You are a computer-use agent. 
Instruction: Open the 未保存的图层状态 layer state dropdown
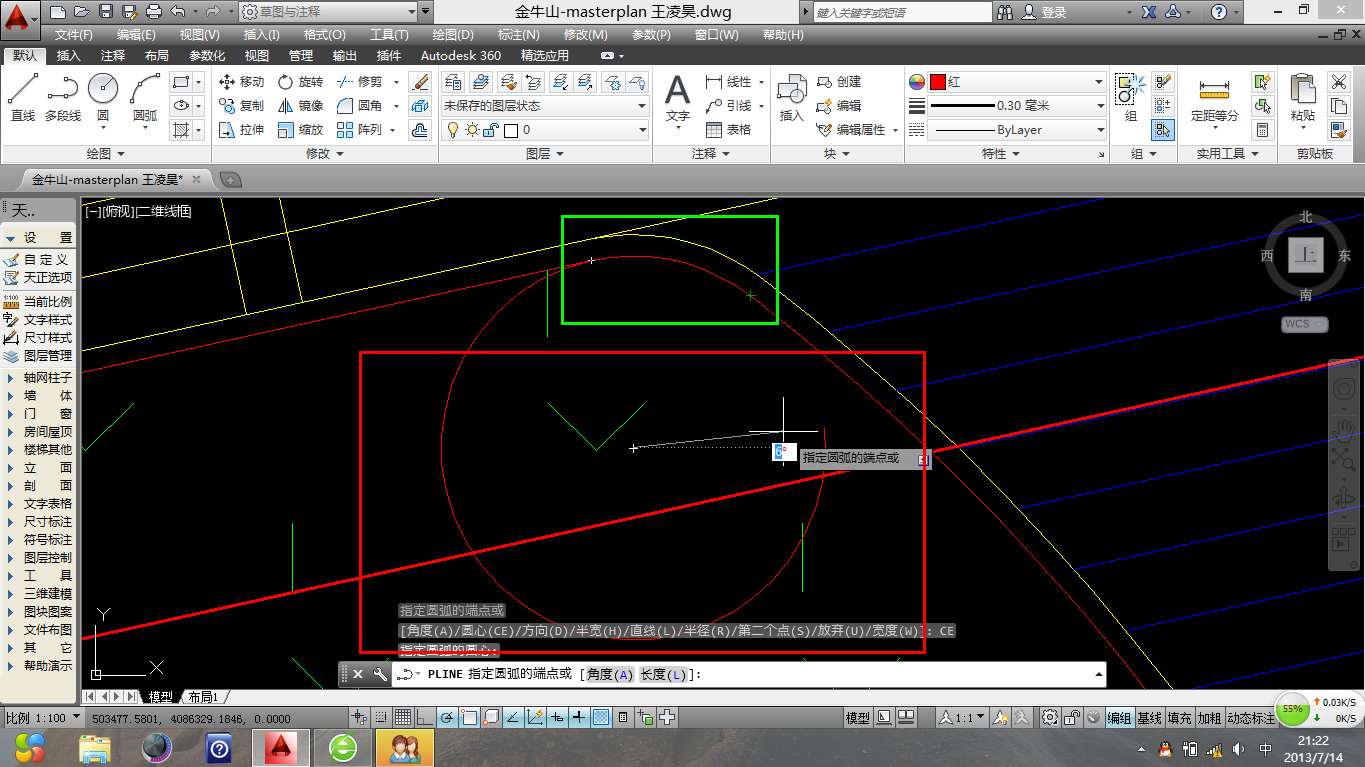546,106
